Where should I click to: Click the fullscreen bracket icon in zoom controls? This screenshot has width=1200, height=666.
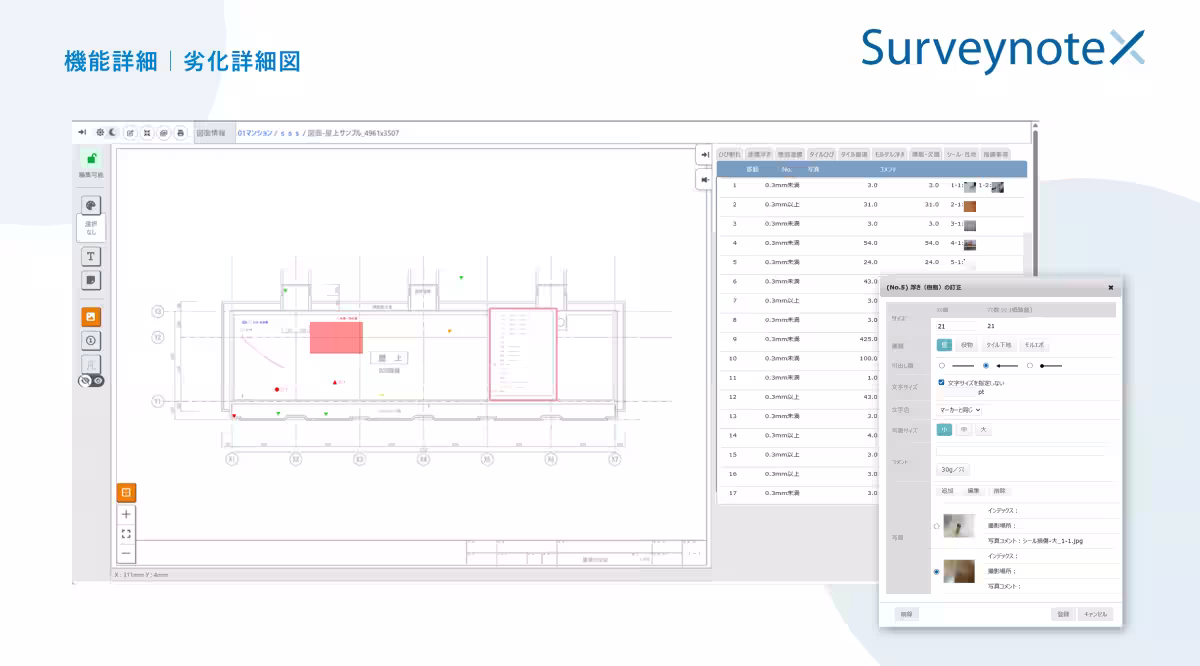(x=126, y=533)
